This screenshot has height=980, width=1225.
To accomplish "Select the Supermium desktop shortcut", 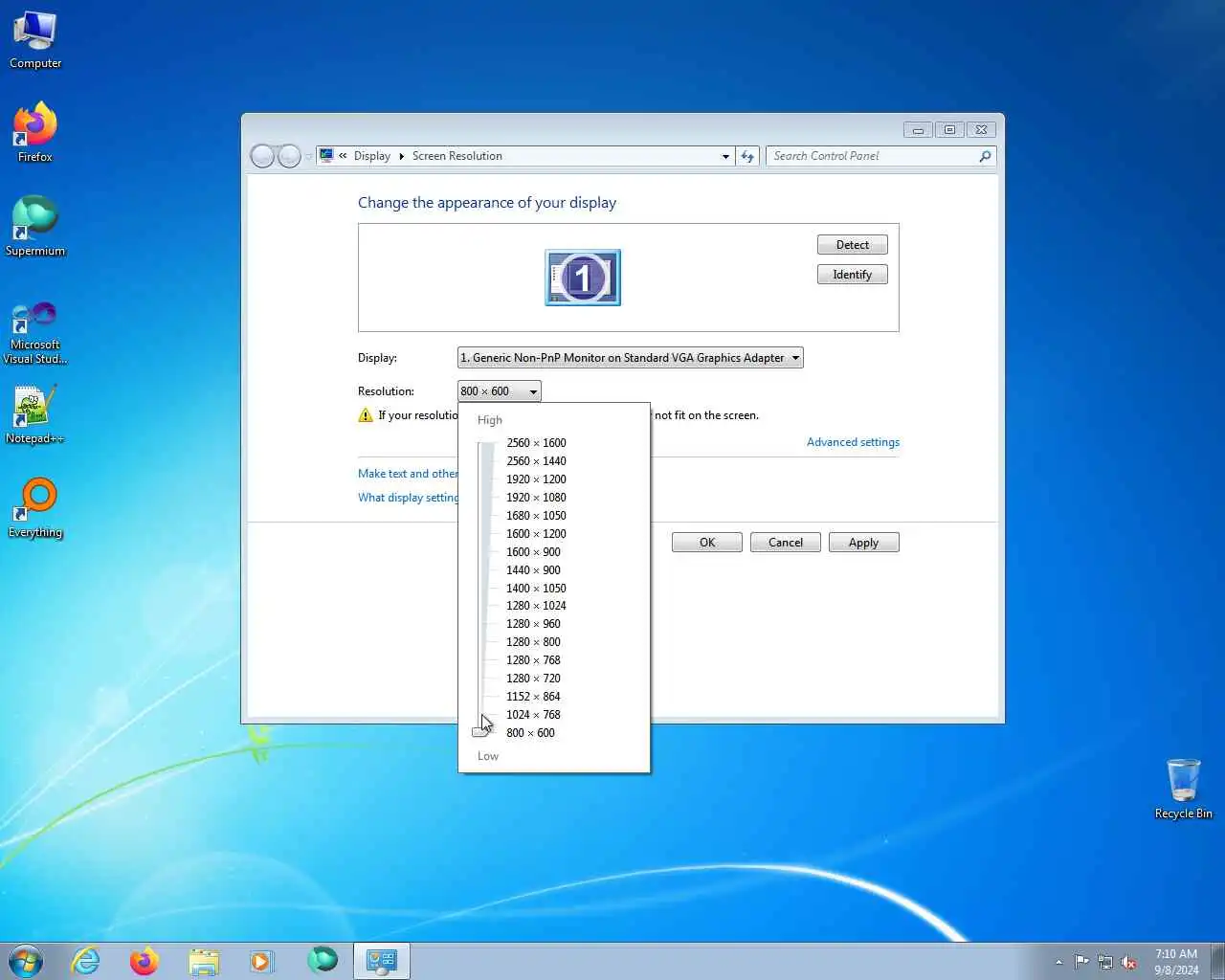I will coord(35,227).
